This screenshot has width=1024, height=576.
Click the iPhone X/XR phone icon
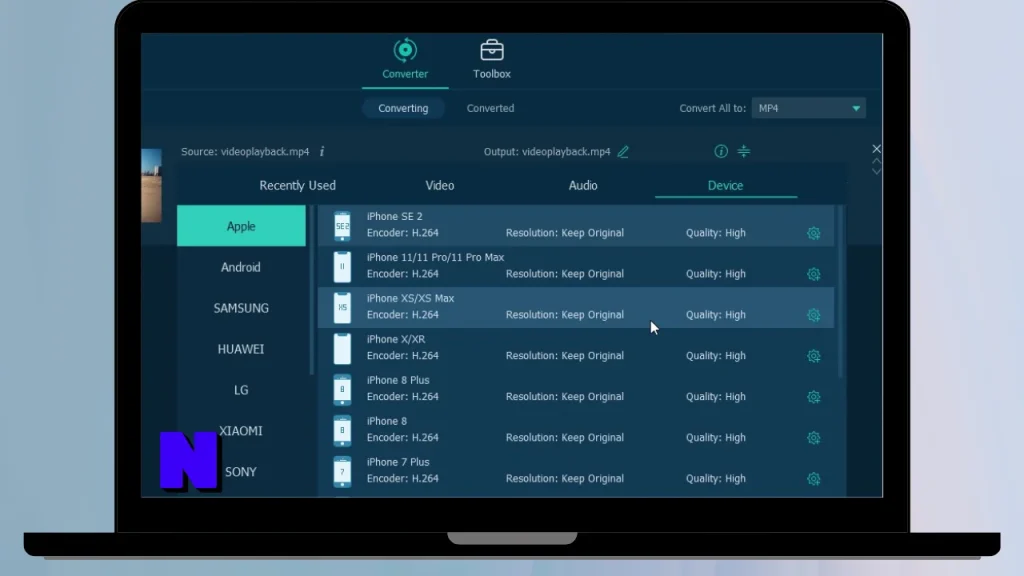[342, 349]
